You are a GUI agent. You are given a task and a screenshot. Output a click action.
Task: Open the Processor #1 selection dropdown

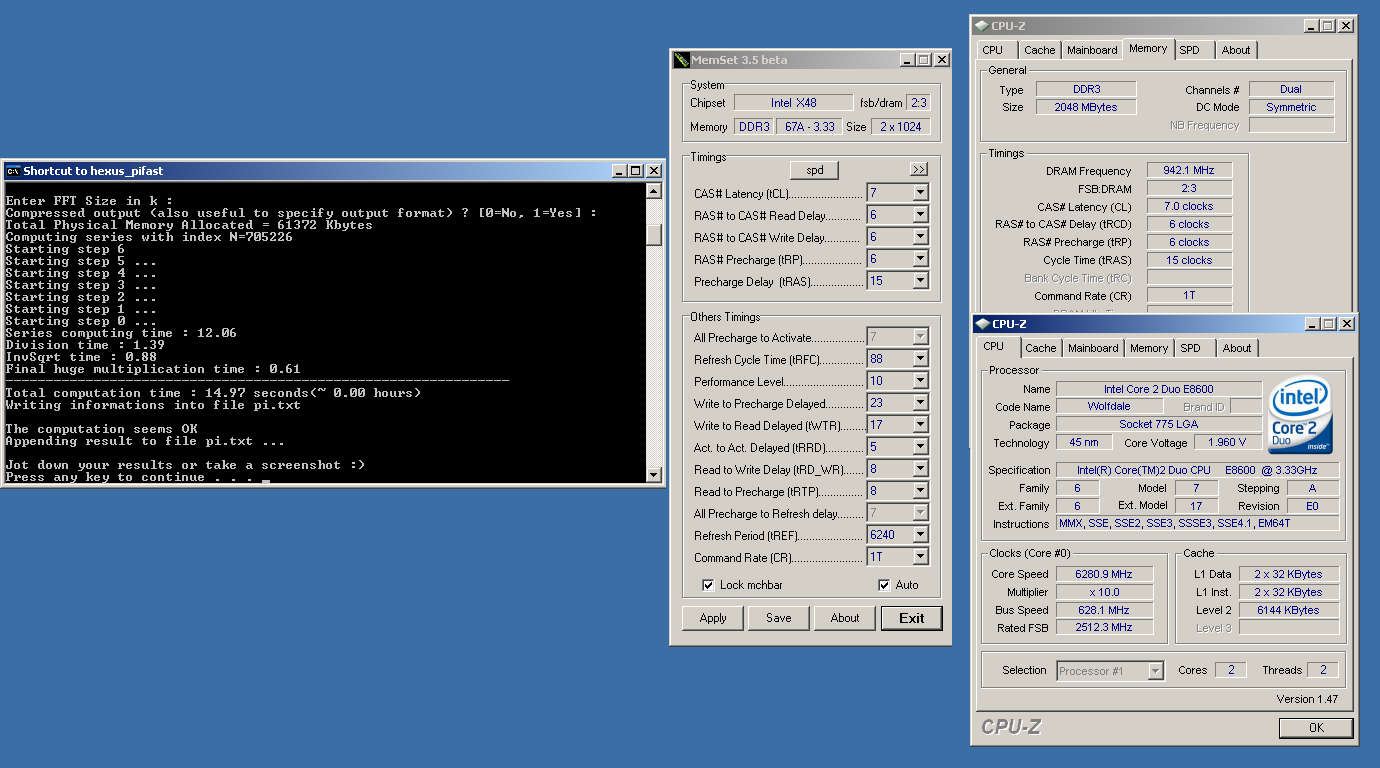point(1156,671)
